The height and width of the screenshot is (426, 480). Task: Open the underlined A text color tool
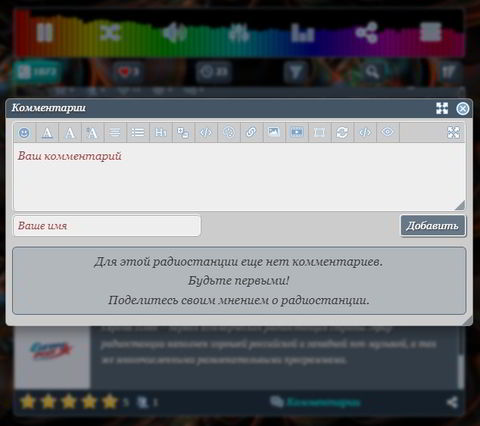(47, 133)
